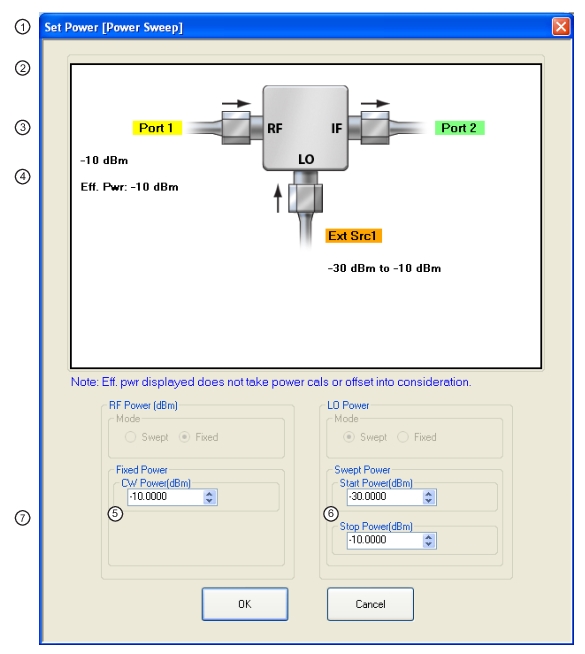The width and height of the screenshot is (585, 654).
Task: Decrease Start Power with down spinner arrow
Action: tap(429, 500)
